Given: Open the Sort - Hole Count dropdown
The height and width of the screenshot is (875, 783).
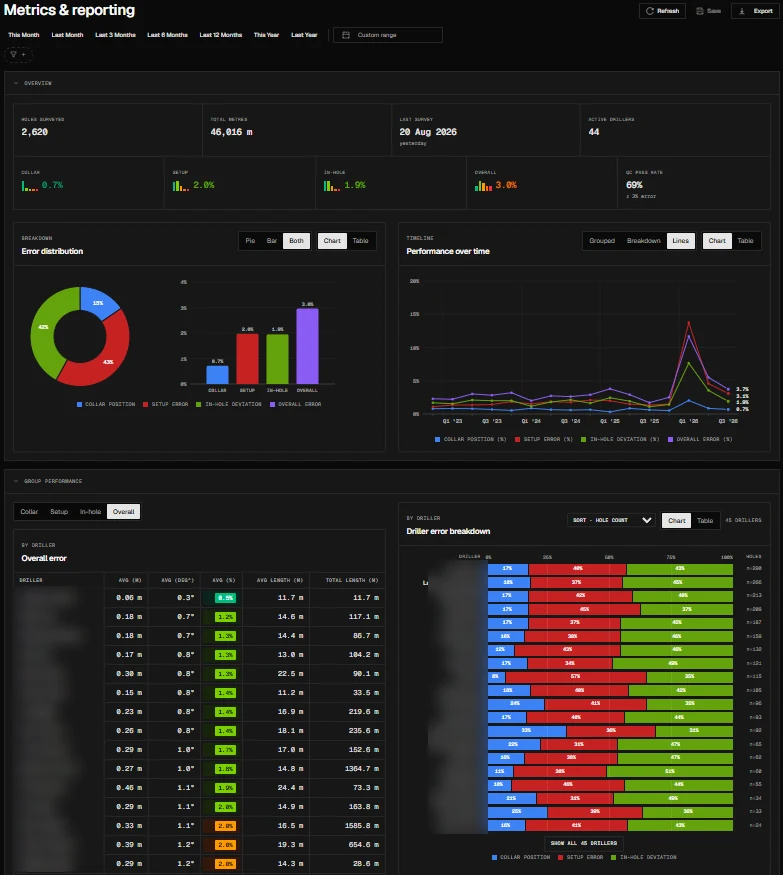Looking at the screenshot, I should tap(612, 520).
